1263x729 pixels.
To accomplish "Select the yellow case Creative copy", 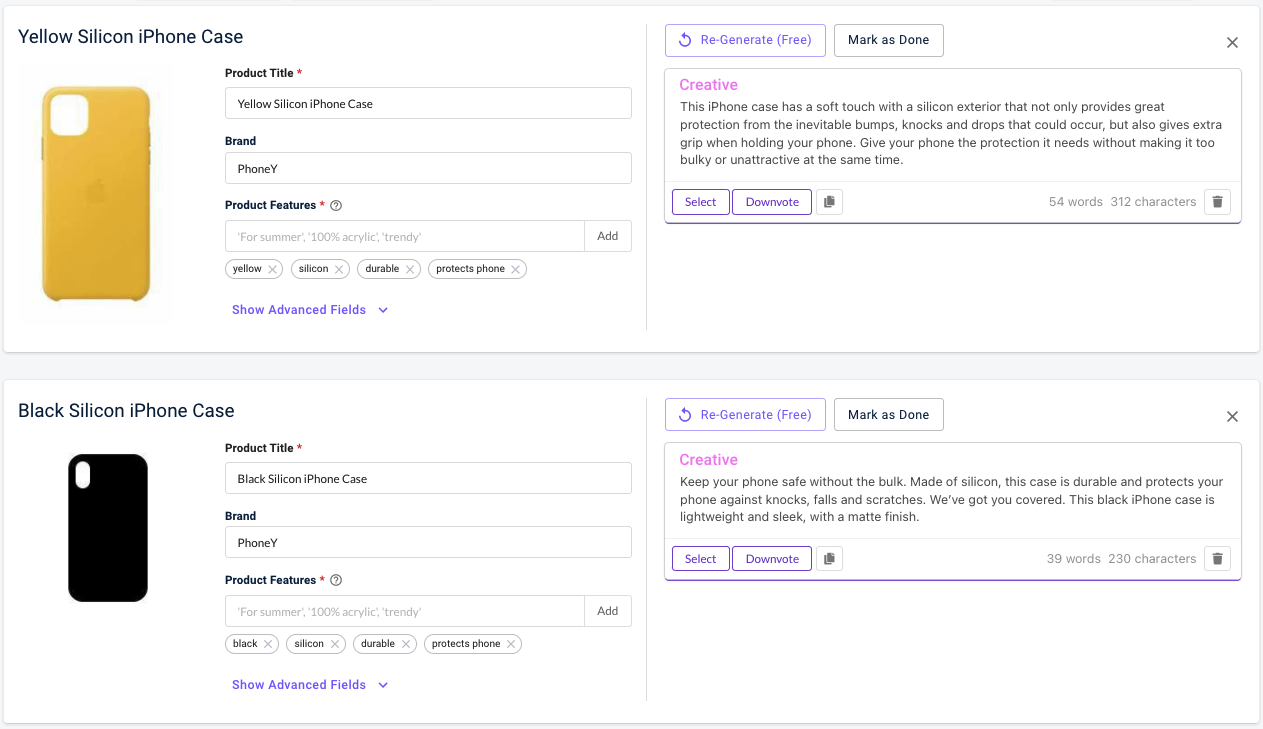I will 700,201.
